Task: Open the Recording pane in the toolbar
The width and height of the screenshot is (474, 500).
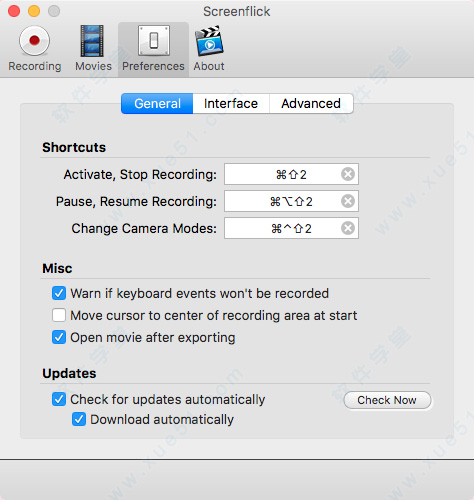Action: tap(35, 48)
